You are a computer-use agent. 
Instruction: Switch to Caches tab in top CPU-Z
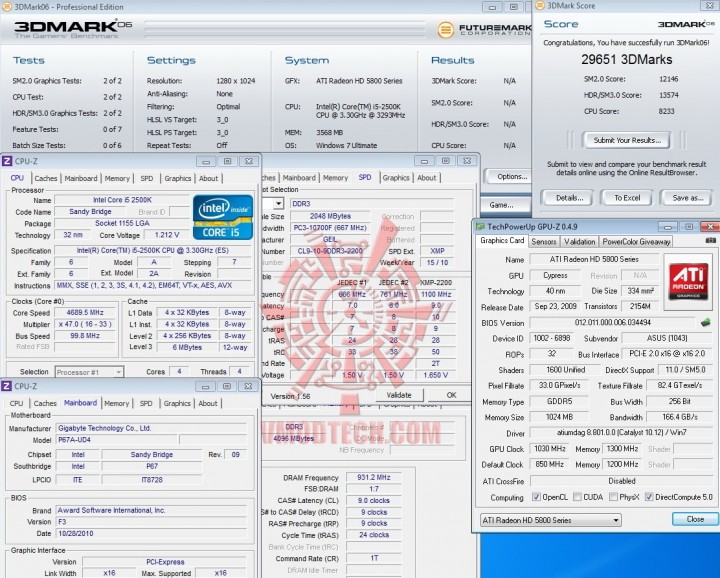[x=45, y=178]
